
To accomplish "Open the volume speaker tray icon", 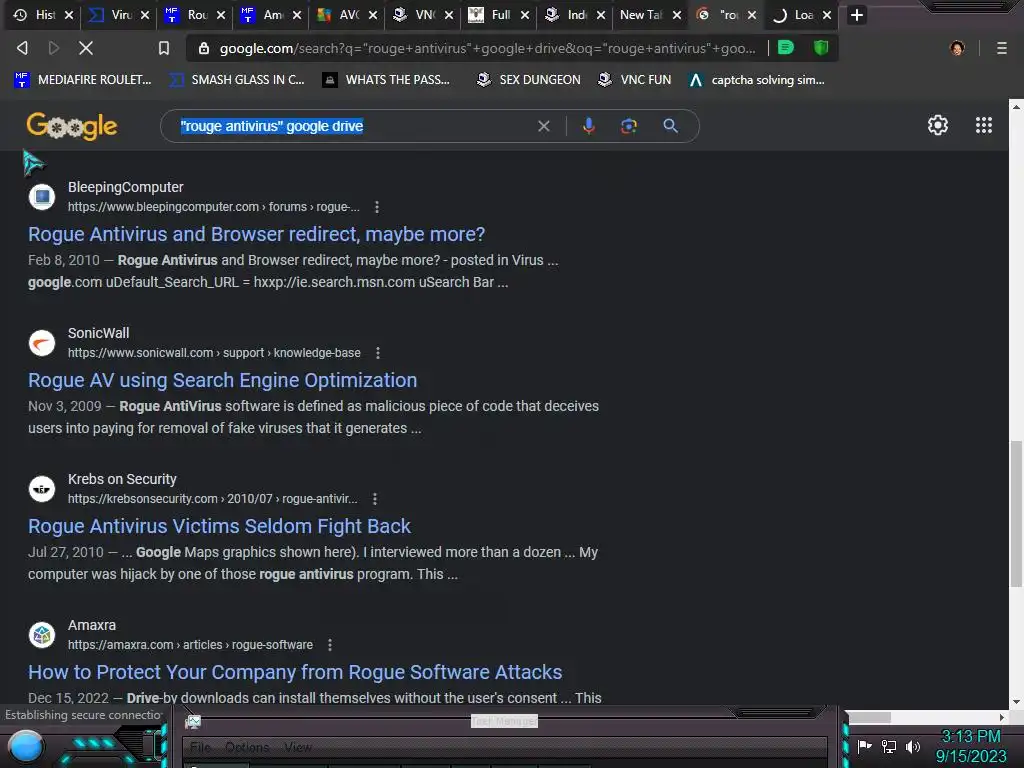I will coord(912,746).
